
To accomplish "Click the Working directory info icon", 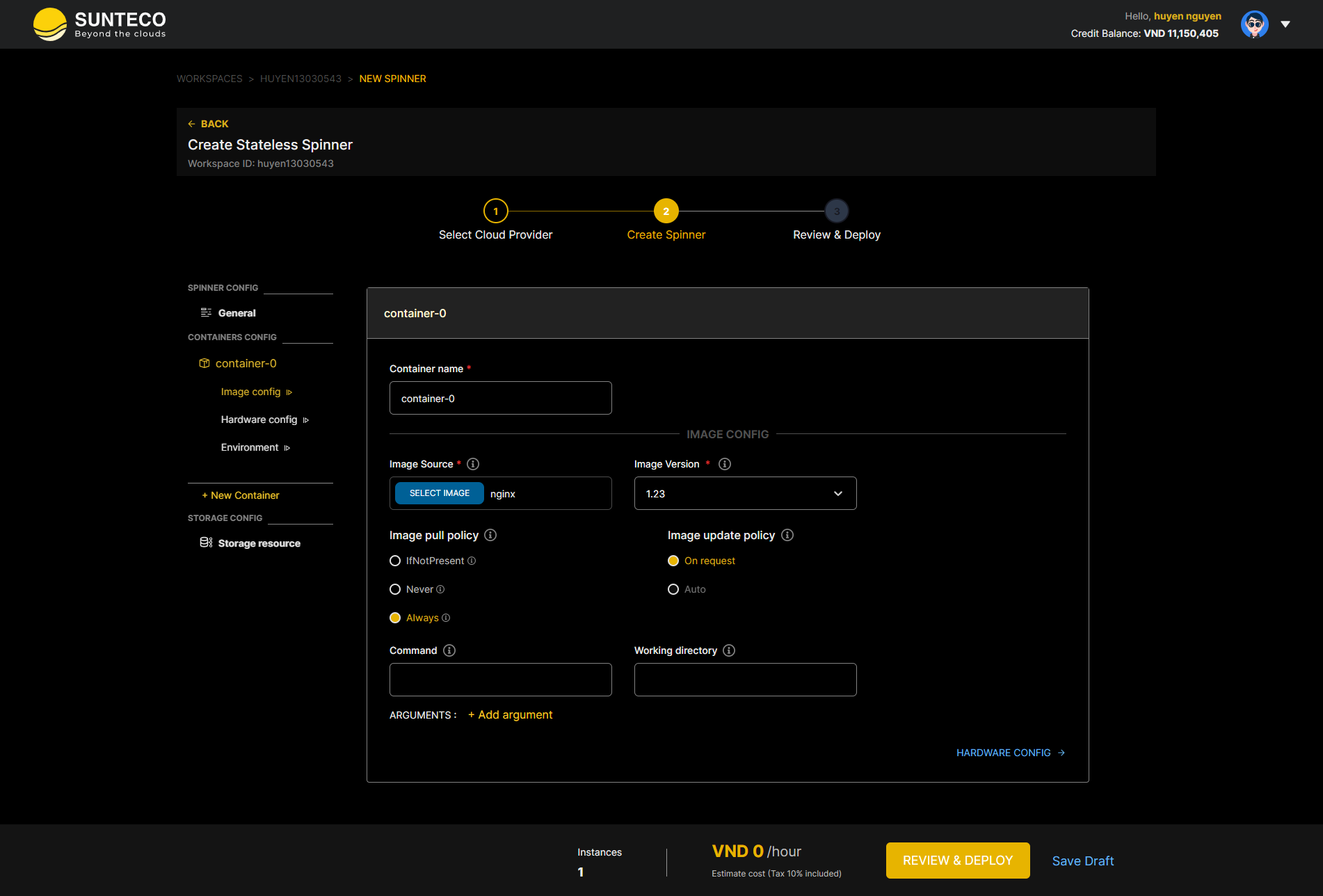I will (729, 650).
